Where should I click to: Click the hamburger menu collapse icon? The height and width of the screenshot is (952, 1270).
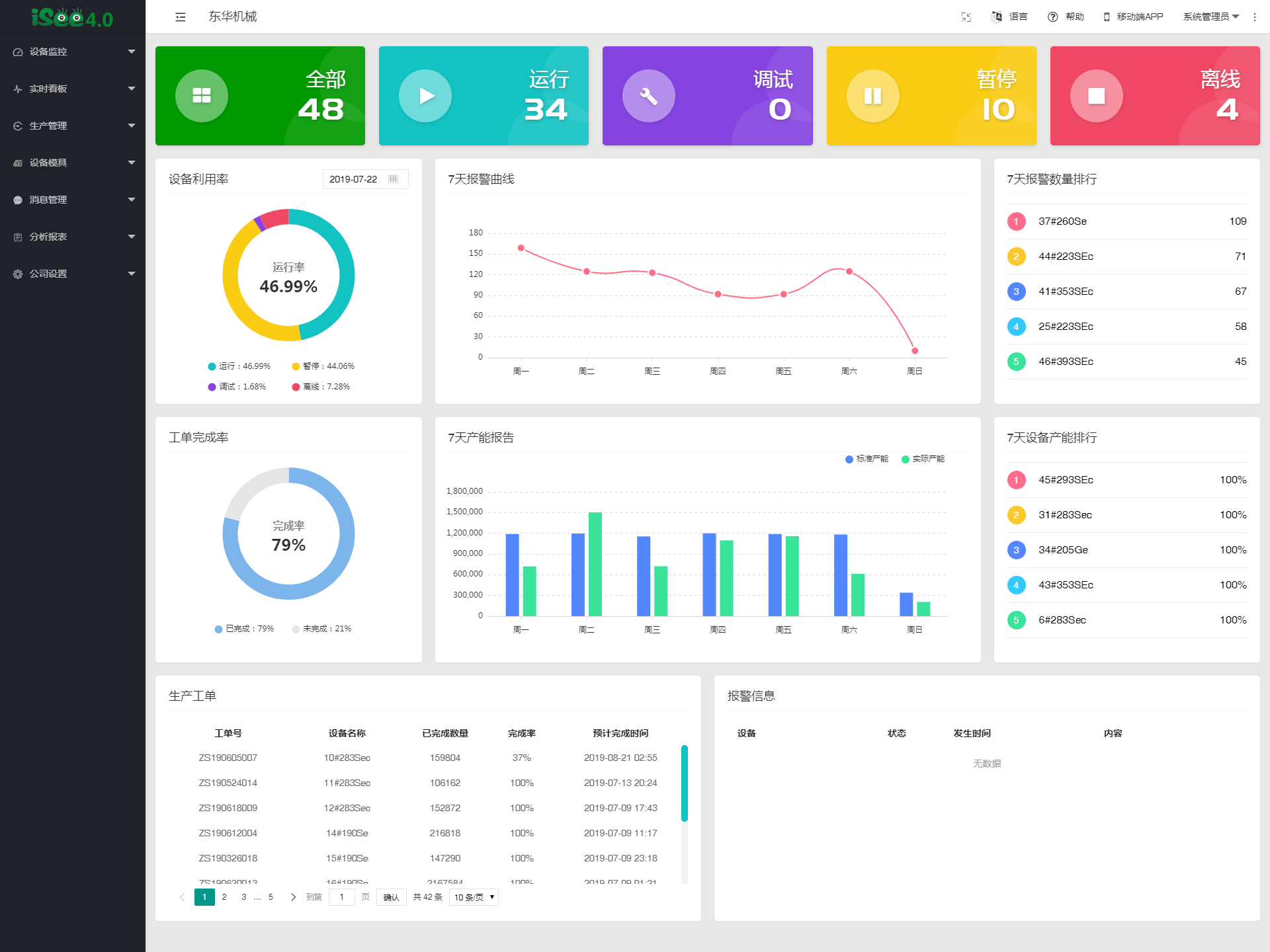point(180,17)
